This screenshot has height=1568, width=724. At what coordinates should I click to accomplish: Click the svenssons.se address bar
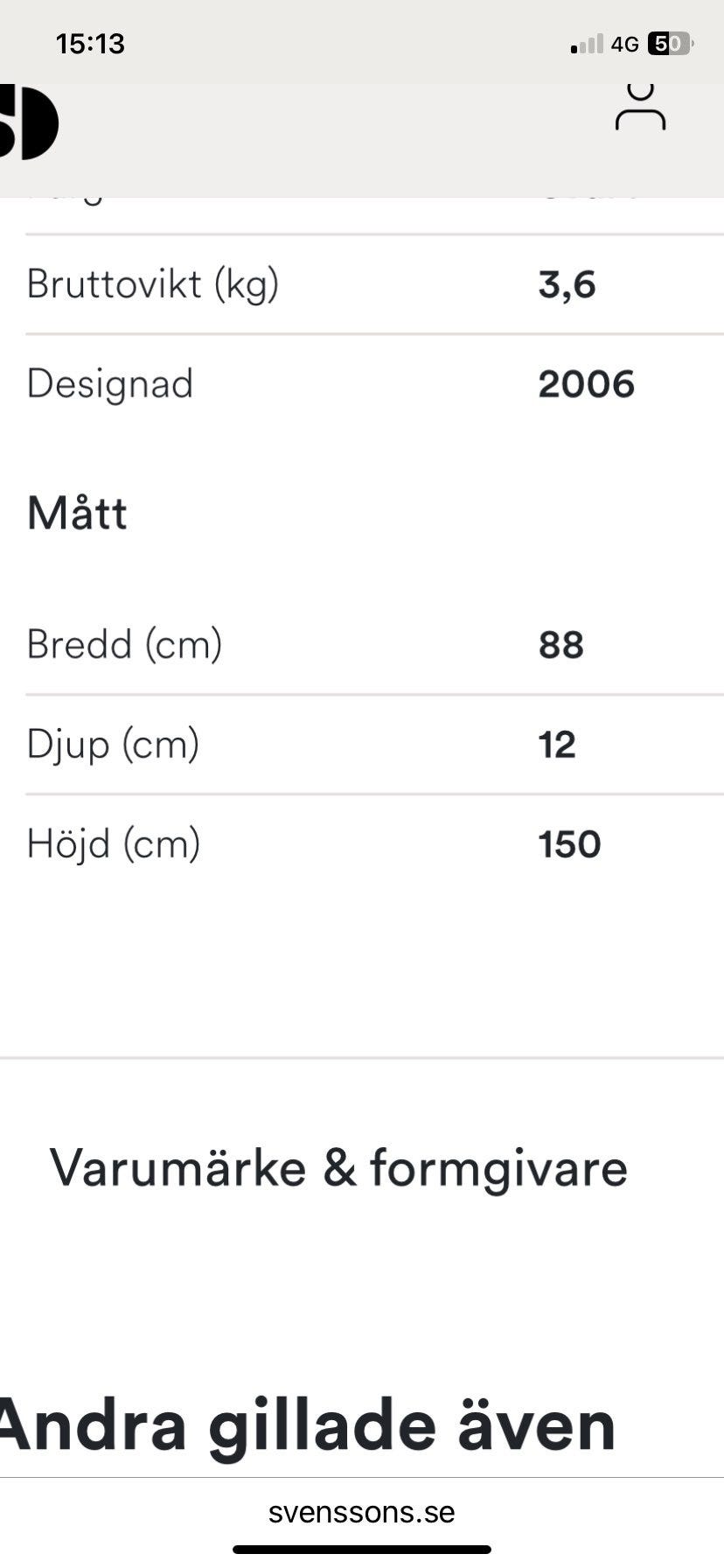[361, 1512]
